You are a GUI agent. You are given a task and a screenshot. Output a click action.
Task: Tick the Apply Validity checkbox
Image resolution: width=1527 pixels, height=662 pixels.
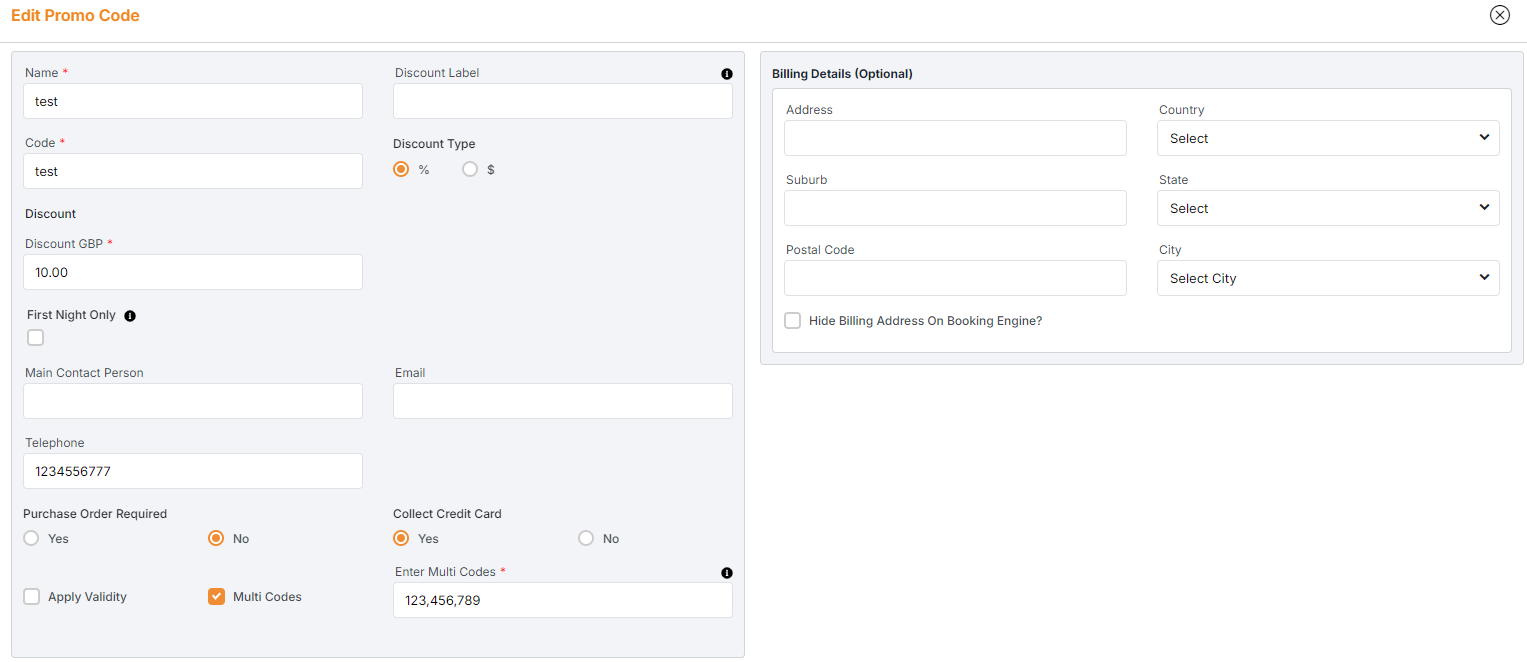32,597
